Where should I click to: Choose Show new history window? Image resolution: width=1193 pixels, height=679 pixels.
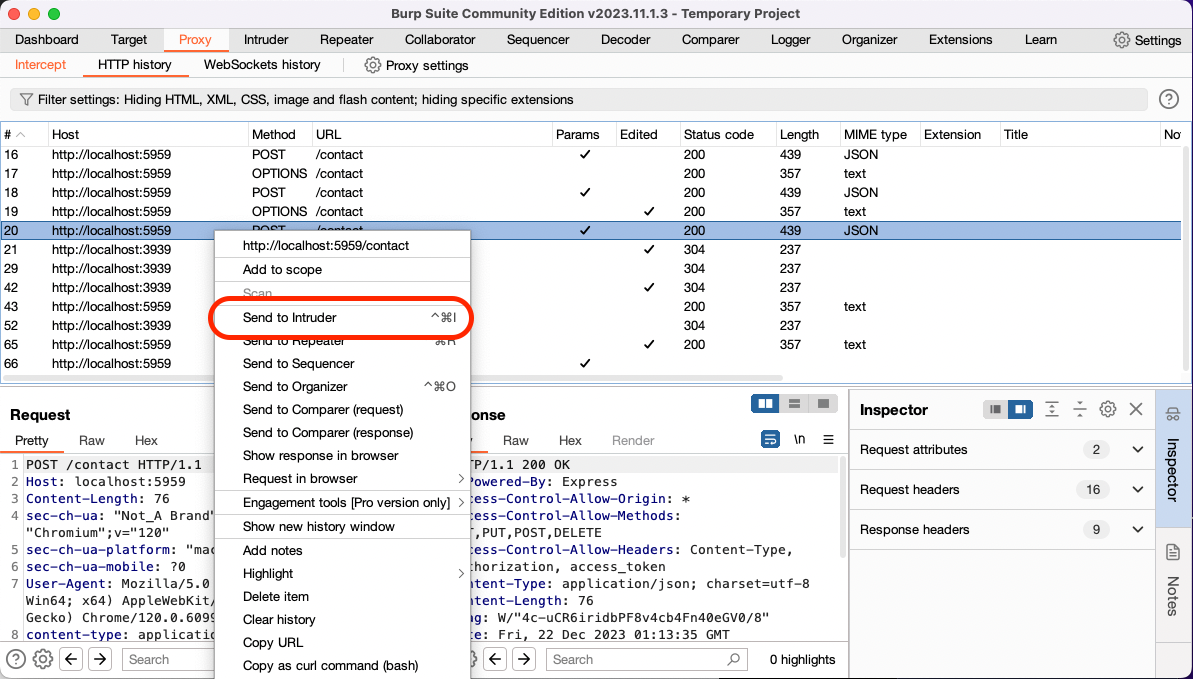pos(342,527)
